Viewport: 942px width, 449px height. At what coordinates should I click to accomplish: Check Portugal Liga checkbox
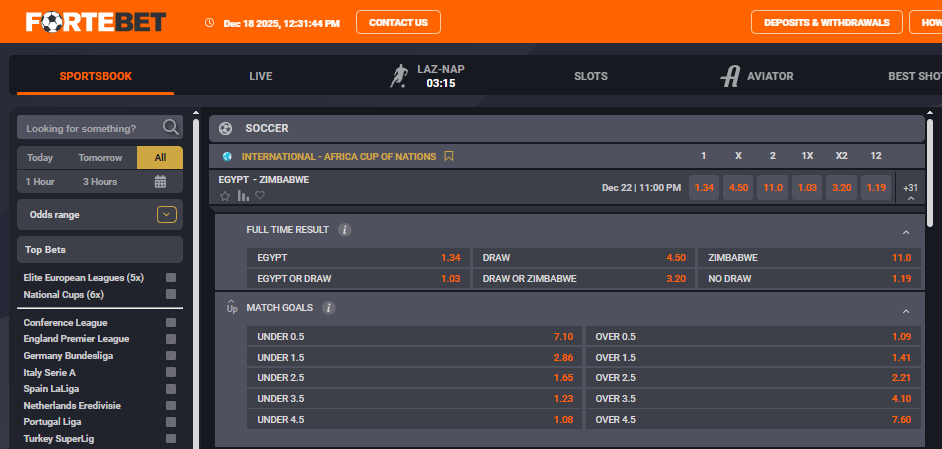point(171,422)
